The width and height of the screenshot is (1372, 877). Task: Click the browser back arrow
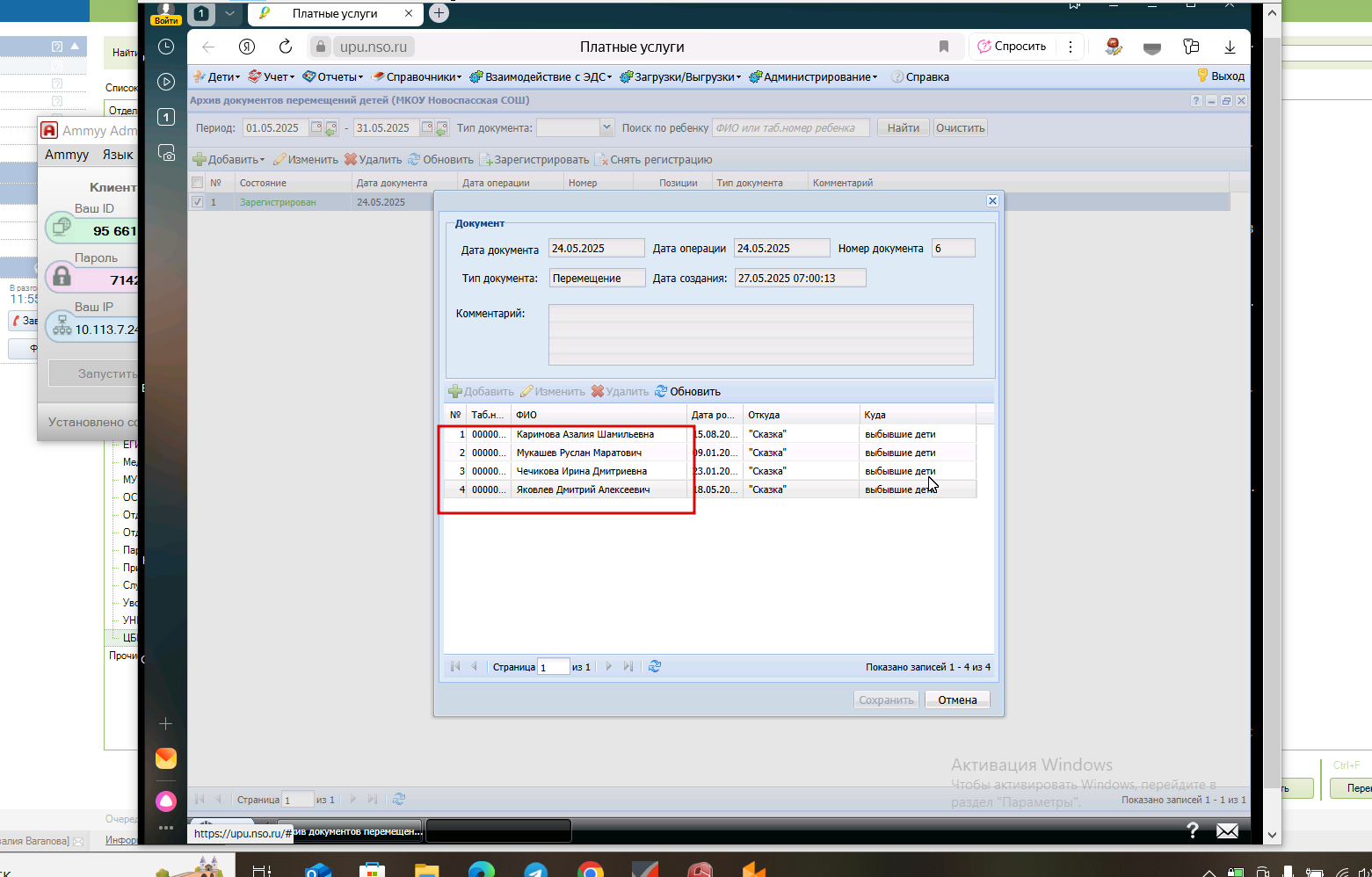(x=208, y=47)
